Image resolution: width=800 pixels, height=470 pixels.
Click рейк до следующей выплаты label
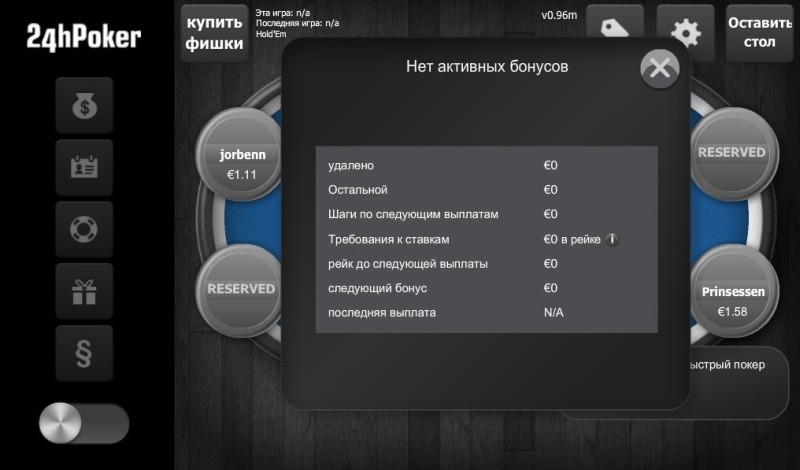click(x=408, y=264)
